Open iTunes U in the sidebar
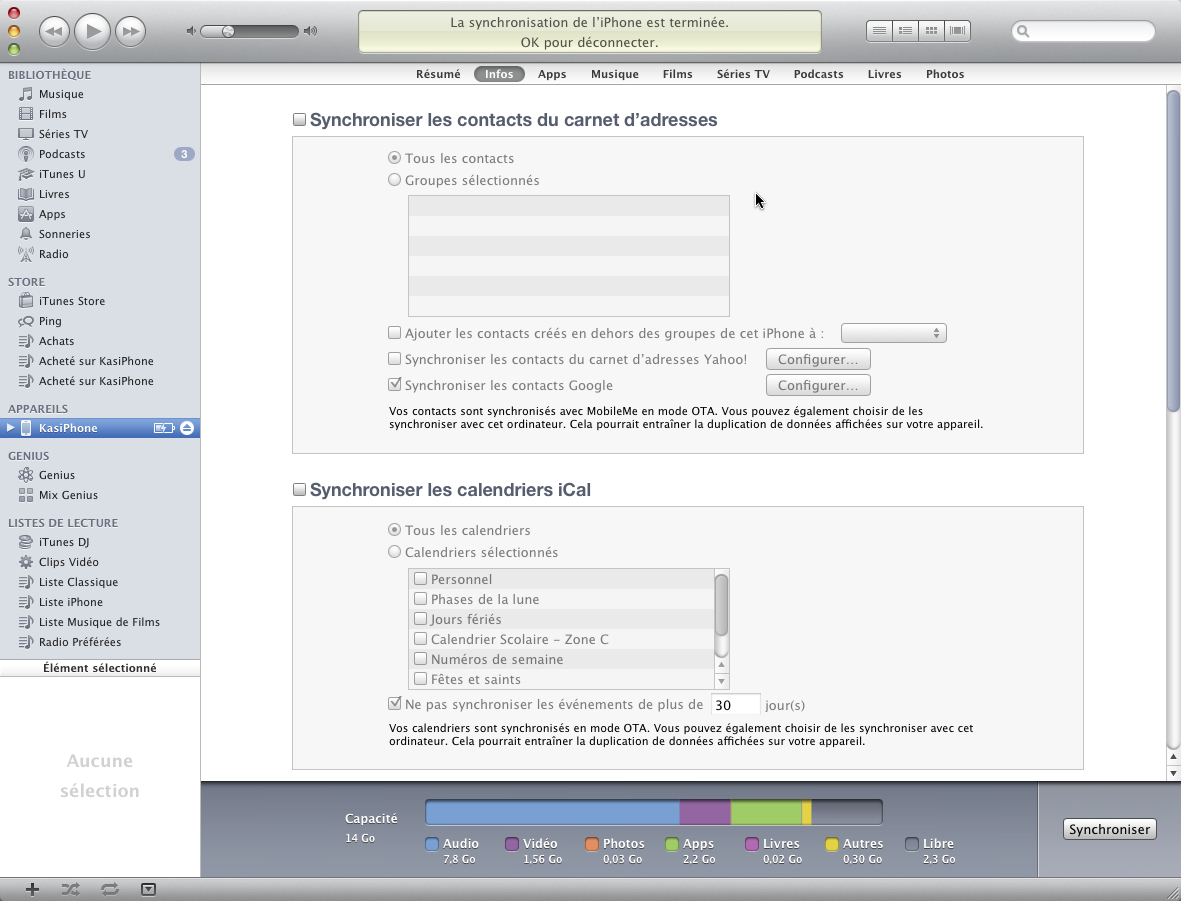1181x901 pixels. [x=62, y=174]
